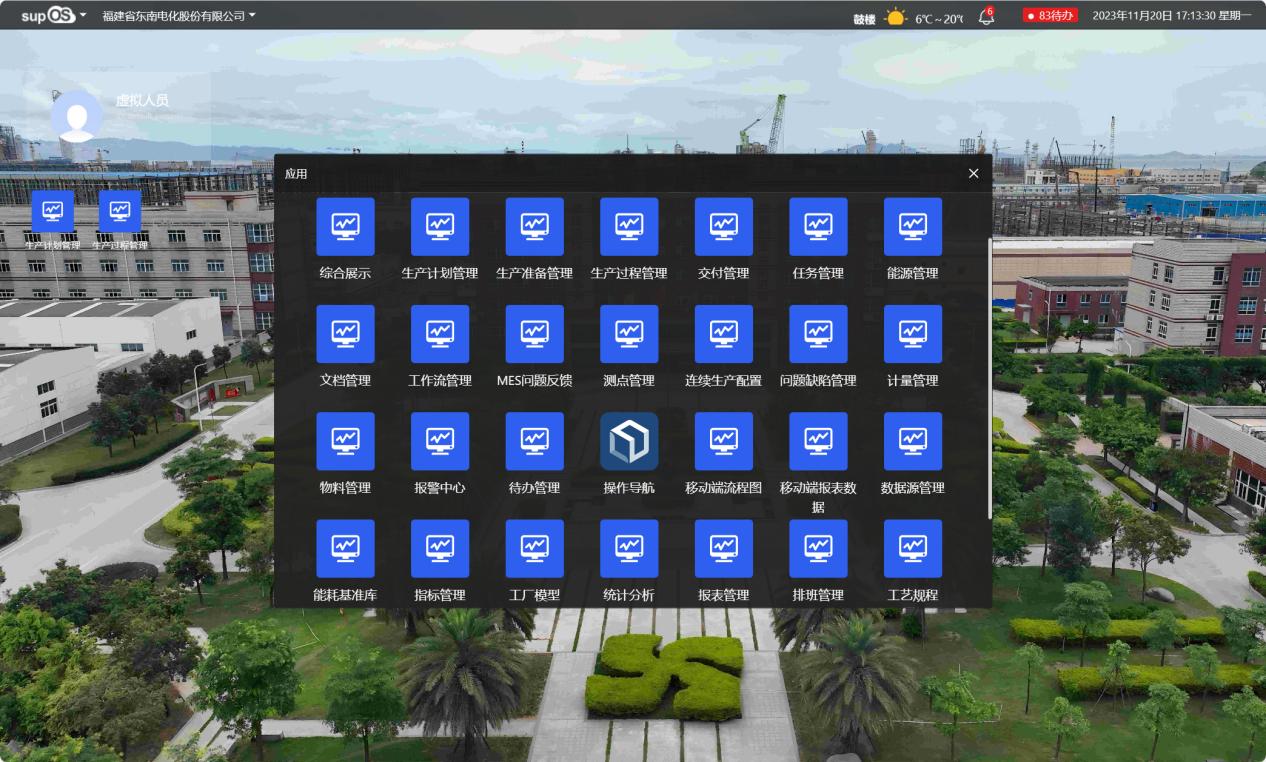Open the 移动端流程图 app icon
Viewport: 1266px width, 762px height.
point(723,441)
